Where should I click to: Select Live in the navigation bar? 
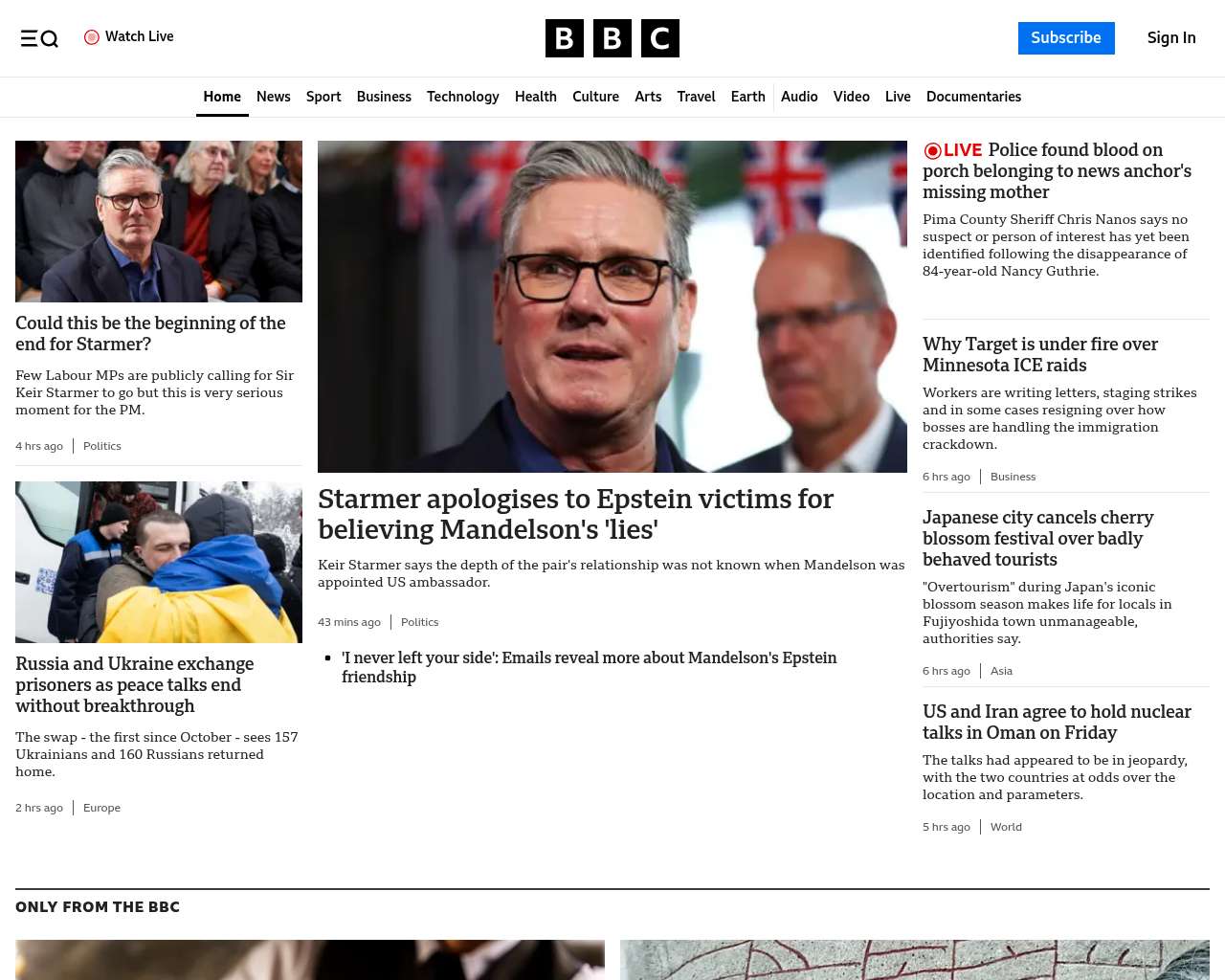point(898,97)
